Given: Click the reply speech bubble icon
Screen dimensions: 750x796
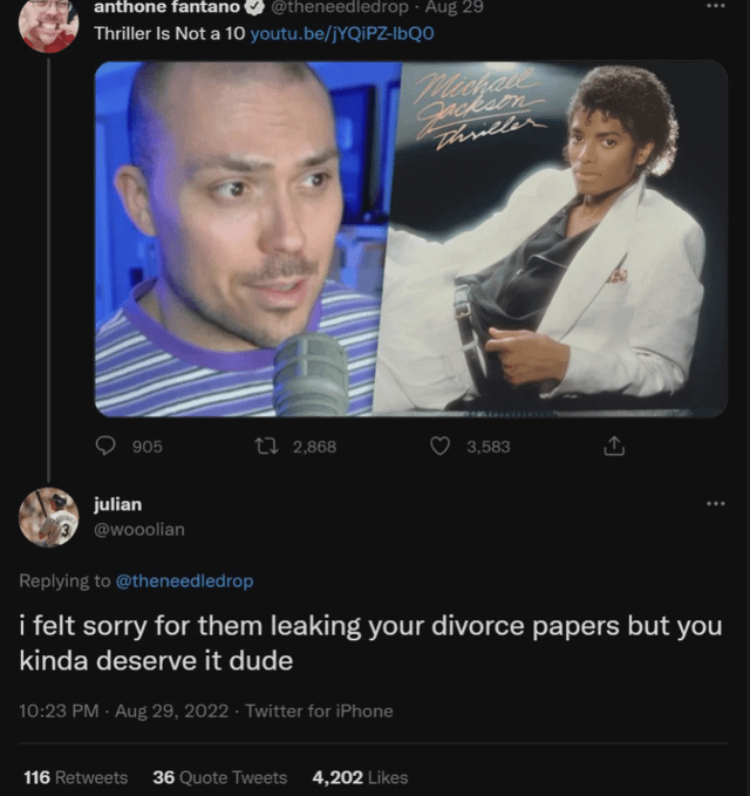Looking at the screenshot, I should click(106, 446).
